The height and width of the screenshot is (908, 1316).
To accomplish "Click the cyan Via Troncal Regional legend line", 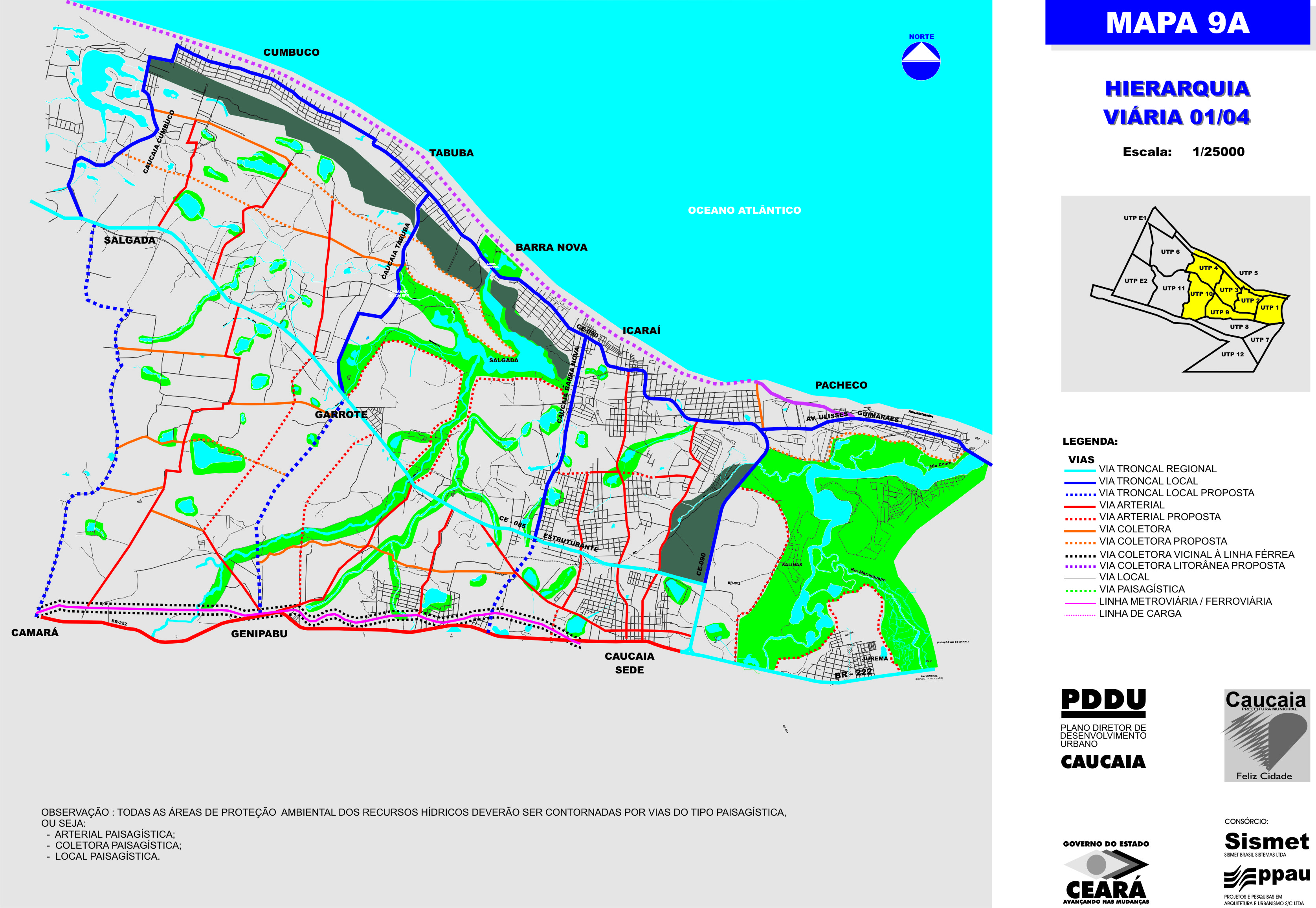I will point(1079,470).
